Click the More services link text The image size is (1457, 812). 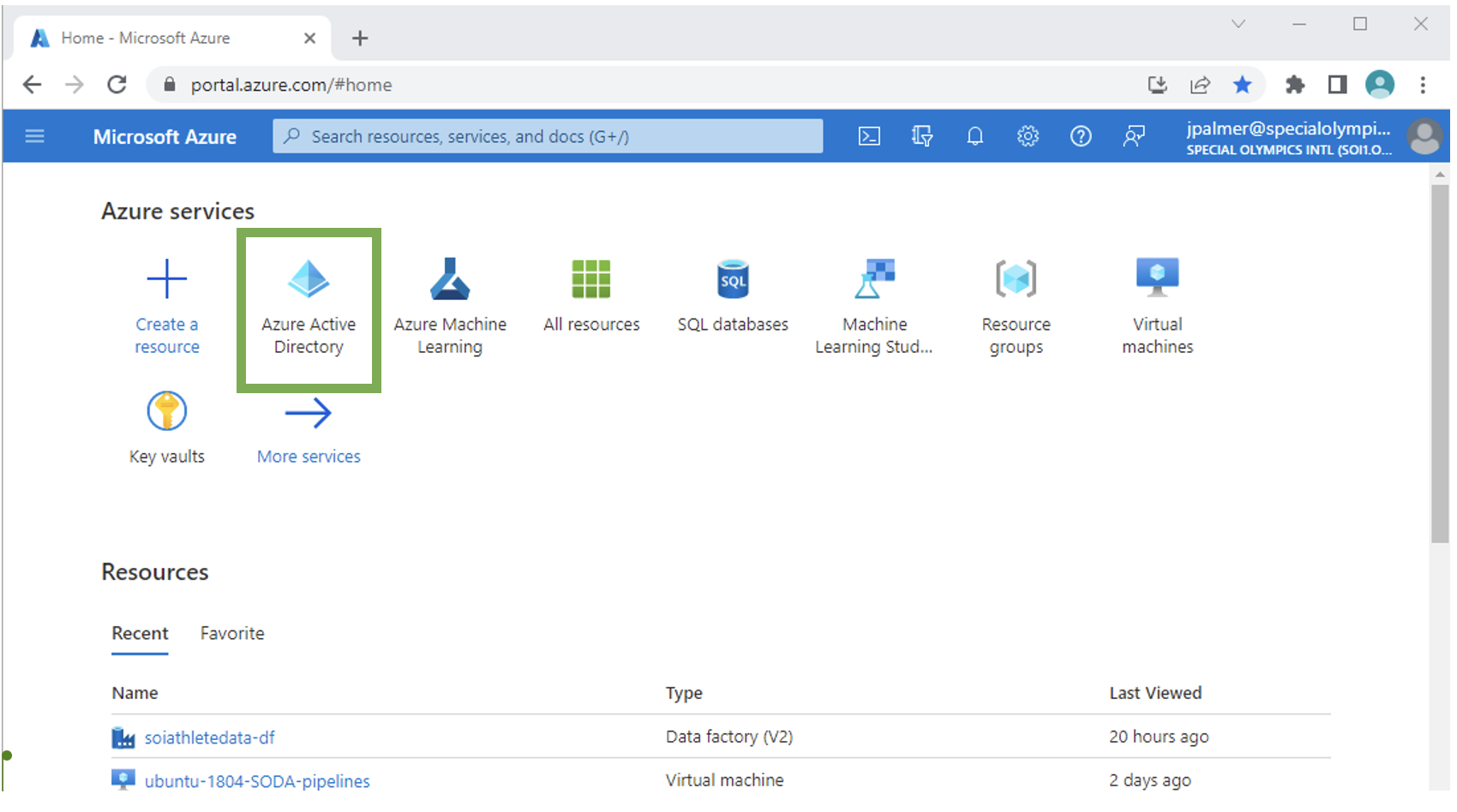309,457
